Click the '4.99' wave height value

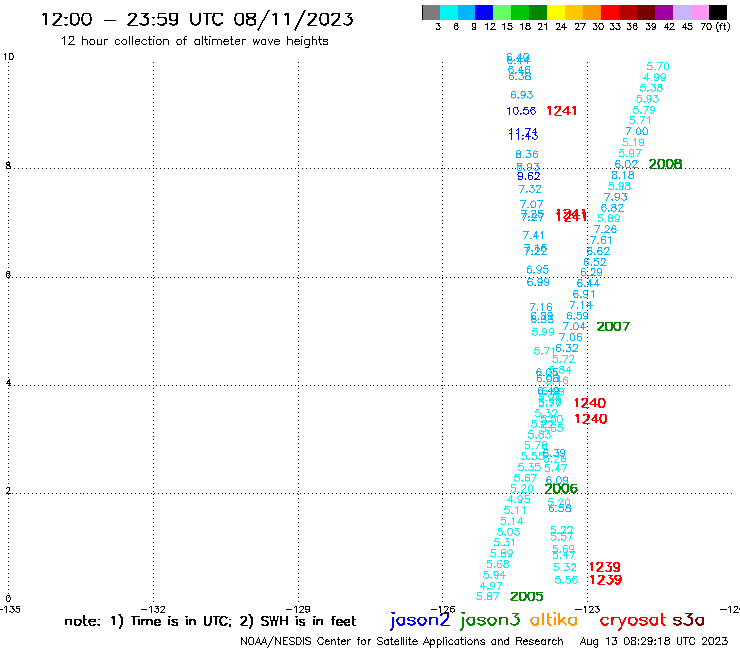(655, 77)
